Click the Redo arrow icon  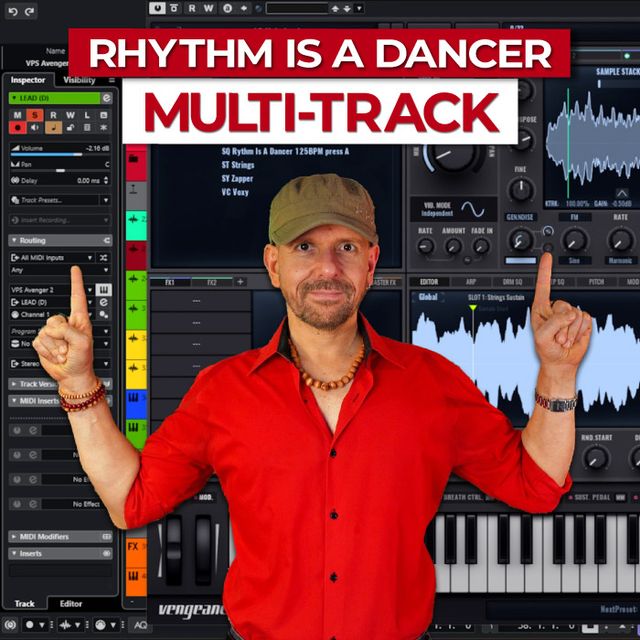[29, 11]
